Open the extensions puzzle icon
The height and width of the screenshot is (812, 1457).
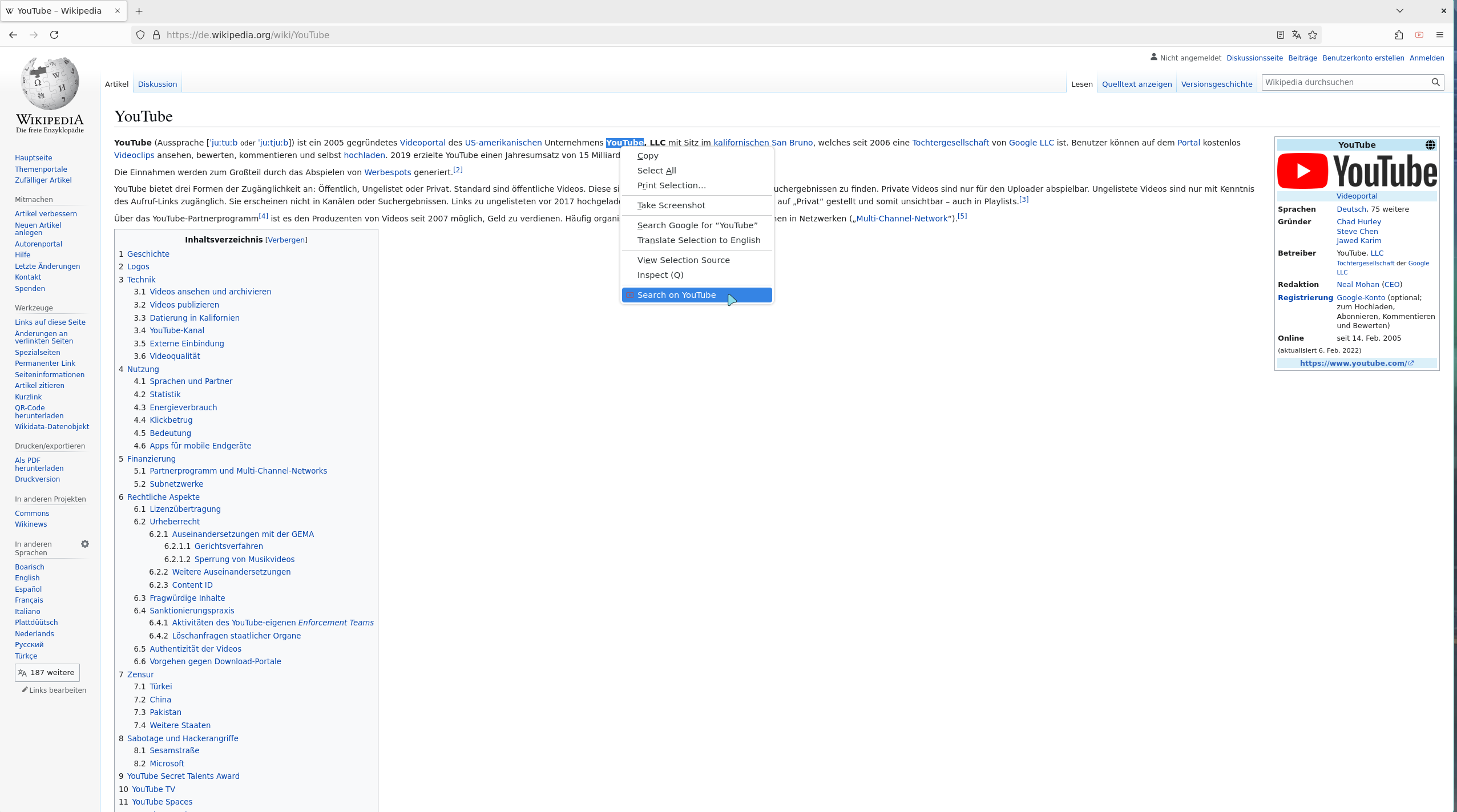pos(1399,35)
